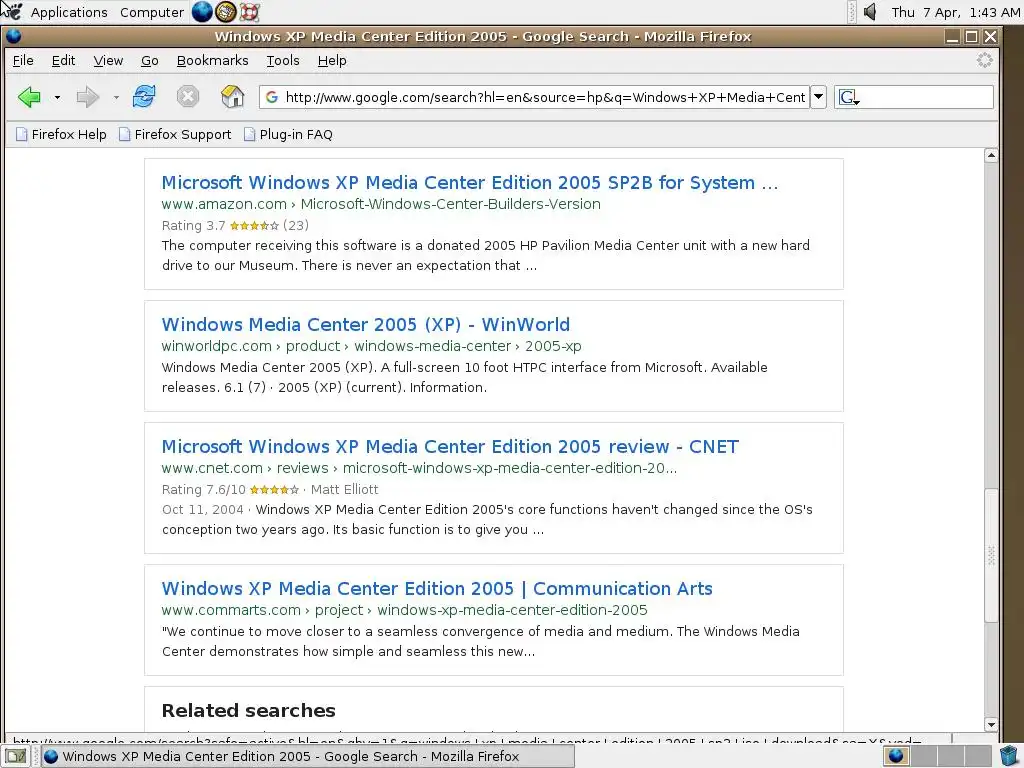Image resolution: width=1024 pixels, height=768 pixels.
Task: Open the Home page icon
Action: click(x=232, y=97)
